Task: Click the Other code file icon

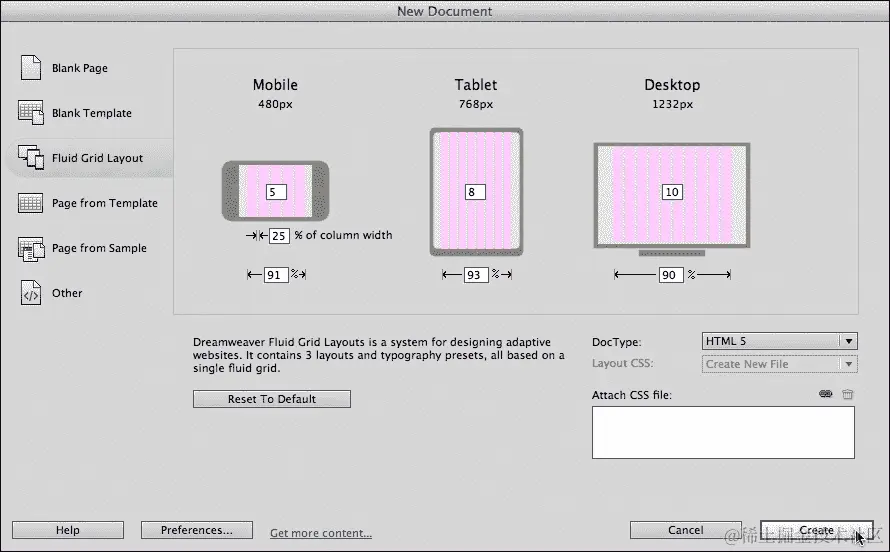Action: [x=31, y=293]
